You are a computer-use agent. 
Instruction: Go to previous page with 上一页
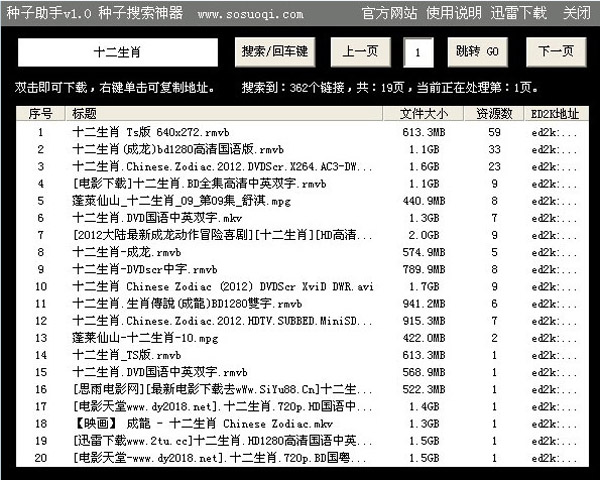[x=360, y=52]
